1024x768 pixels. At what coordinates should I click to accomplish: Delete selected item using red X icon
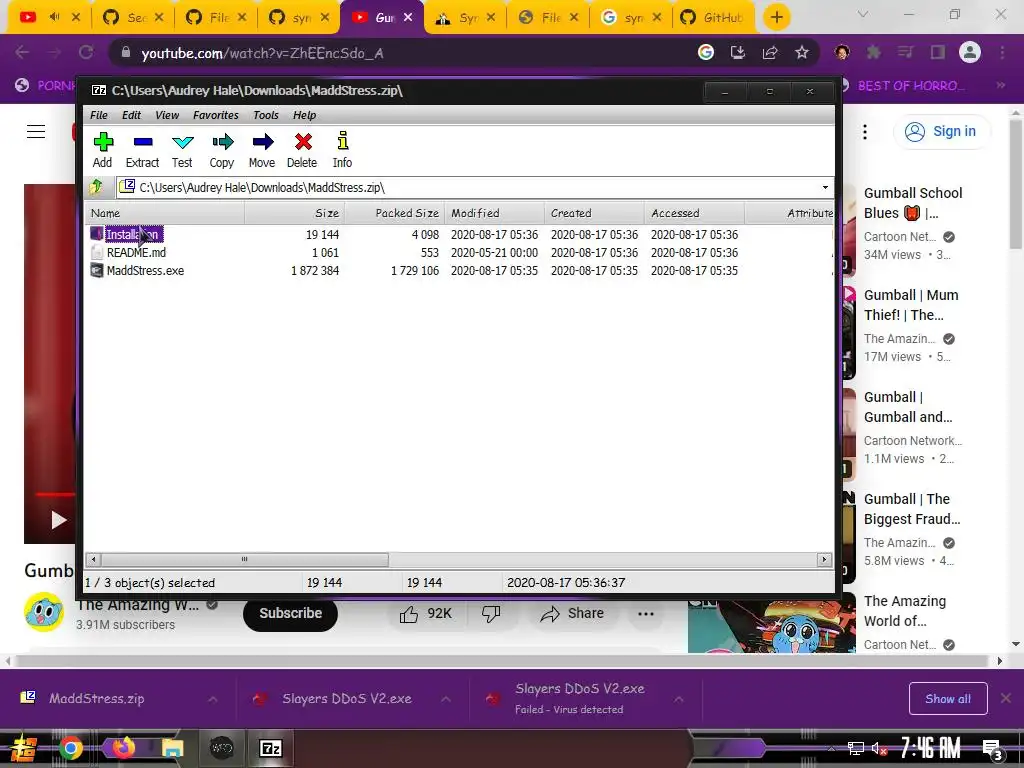click(x=302, y=150)
